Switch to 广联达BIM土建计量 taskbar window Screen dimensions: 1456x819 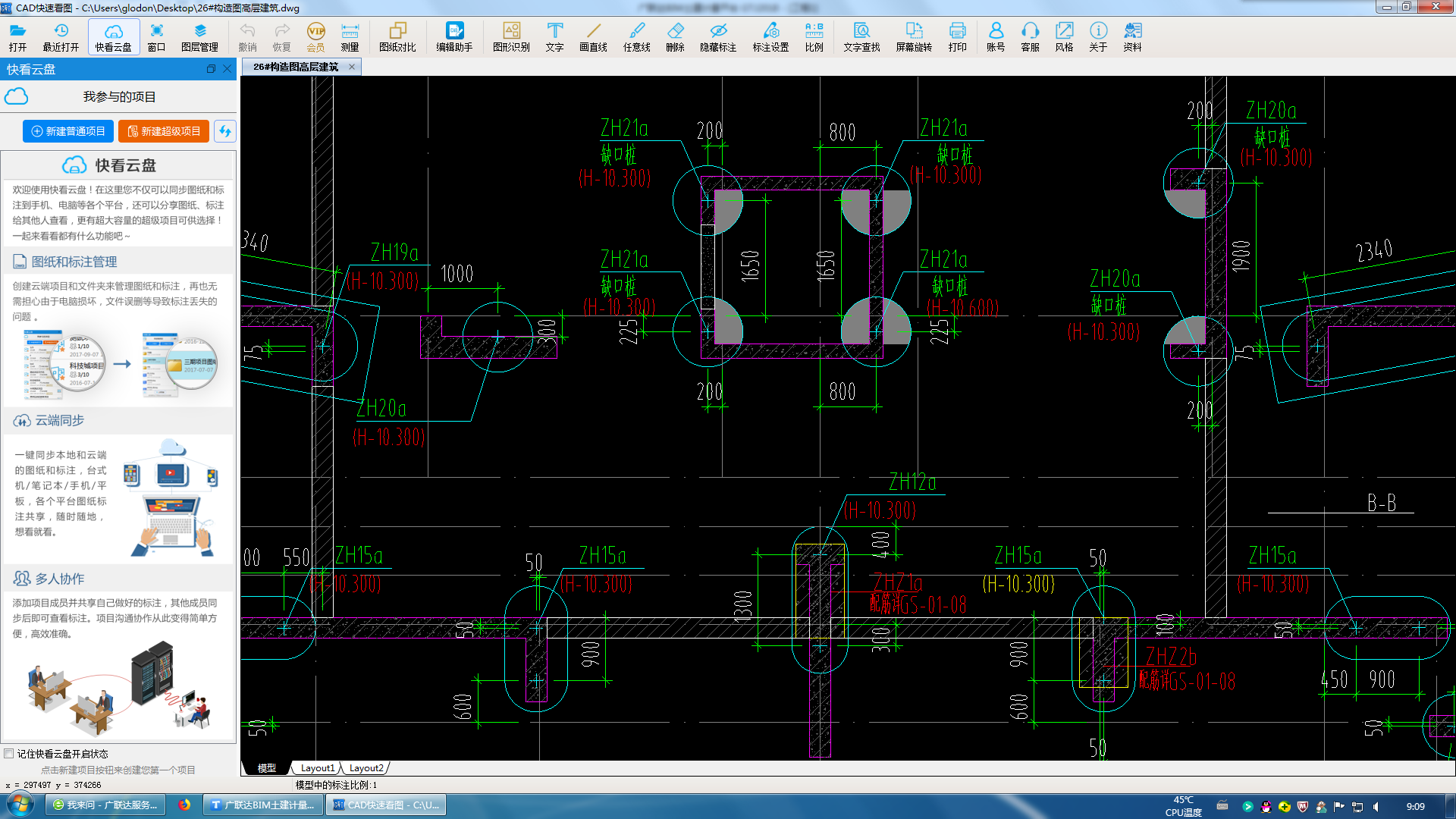[263, 805]
